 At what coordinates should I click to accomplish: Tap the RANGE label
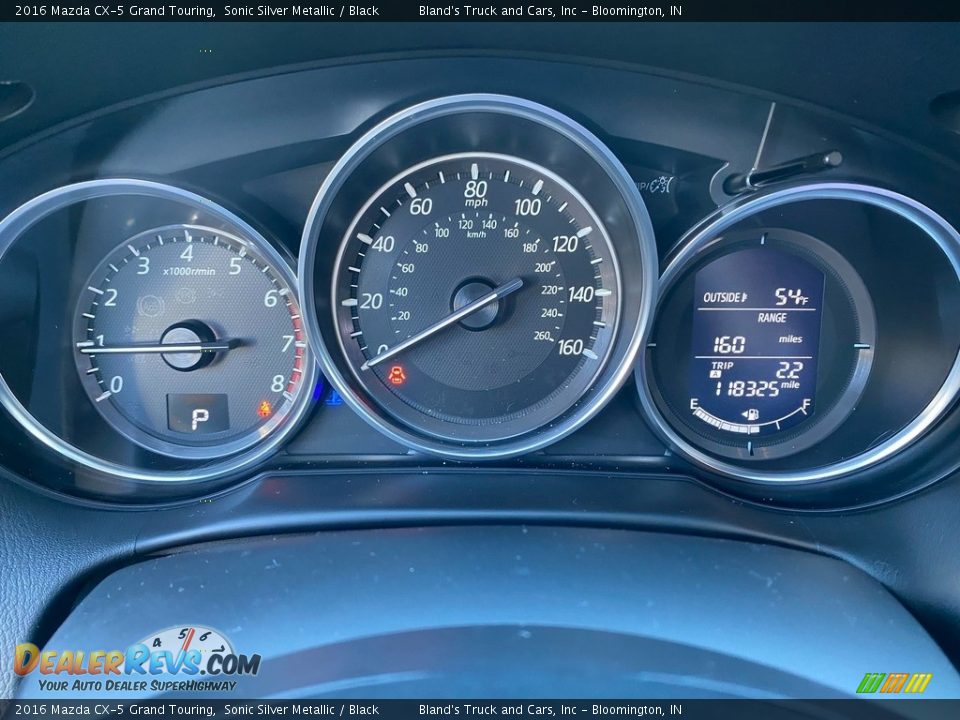772,318
